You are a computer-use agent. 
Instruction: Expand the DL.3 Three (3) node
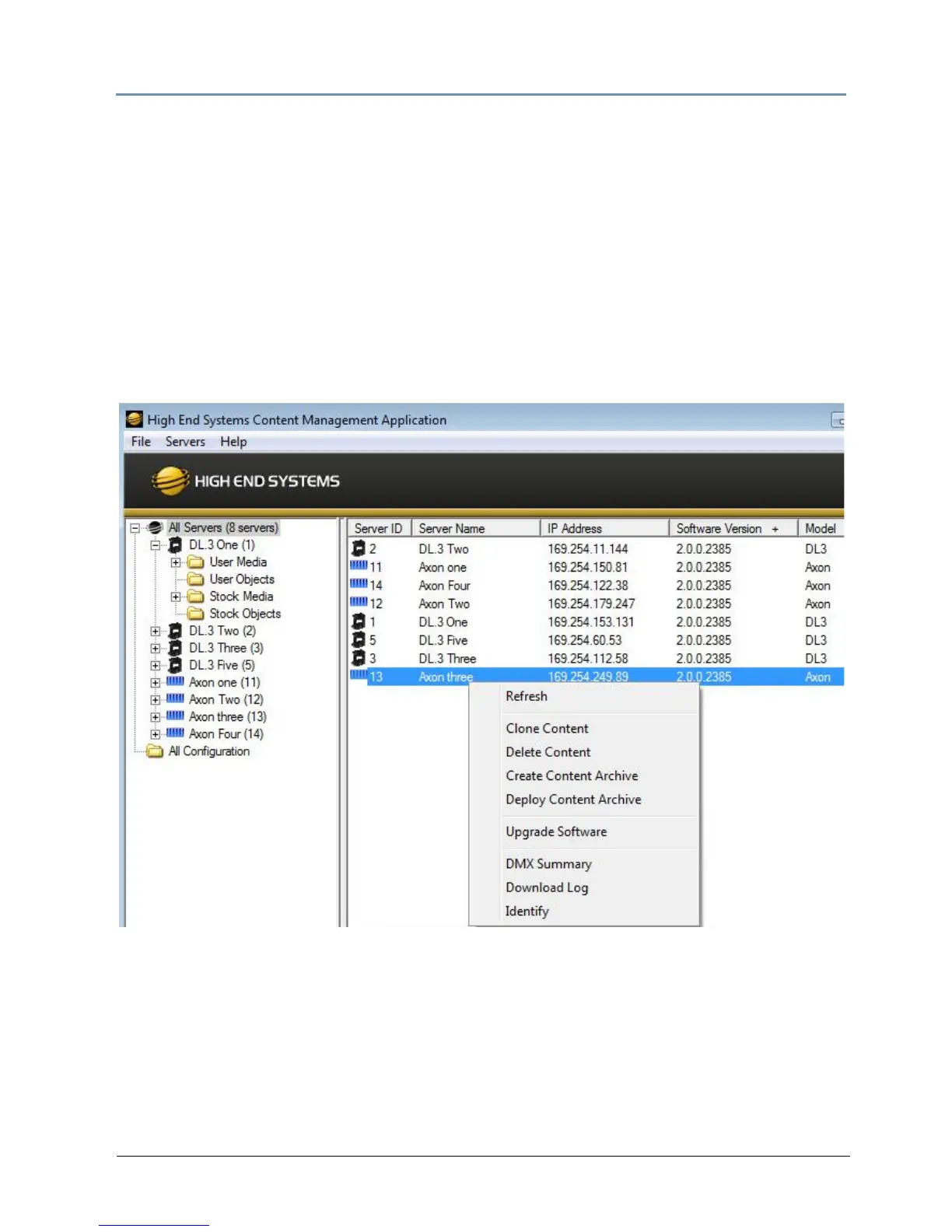coord(155,648)
